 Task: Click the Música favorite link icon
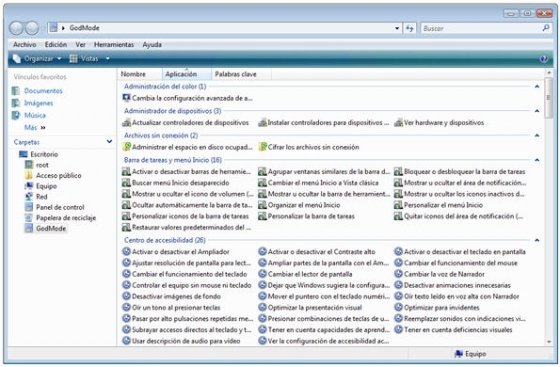[x=16, y=115]
